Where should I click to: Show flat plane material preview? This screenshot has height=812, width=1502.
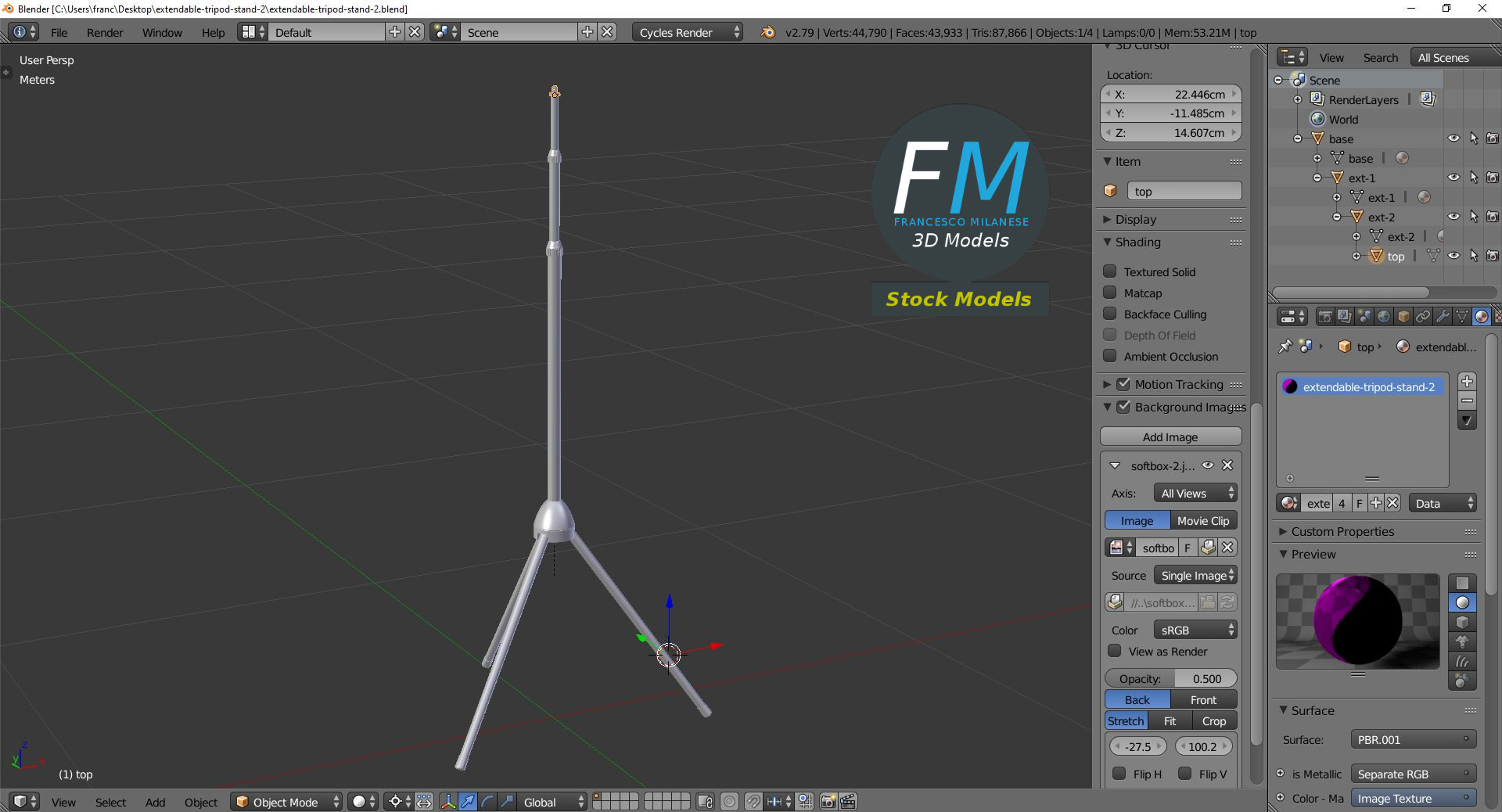pyautogui.click(x=1462, y=584)
